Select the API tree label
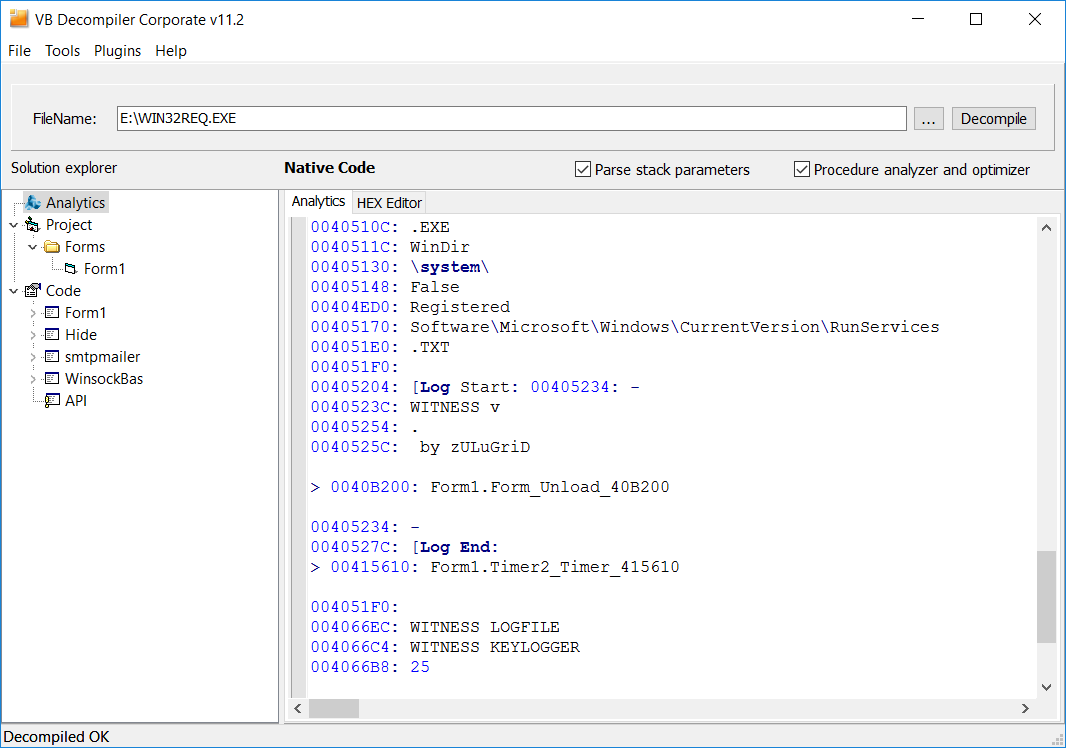The height and width of the screenshot is (748, 1066). 76,401
